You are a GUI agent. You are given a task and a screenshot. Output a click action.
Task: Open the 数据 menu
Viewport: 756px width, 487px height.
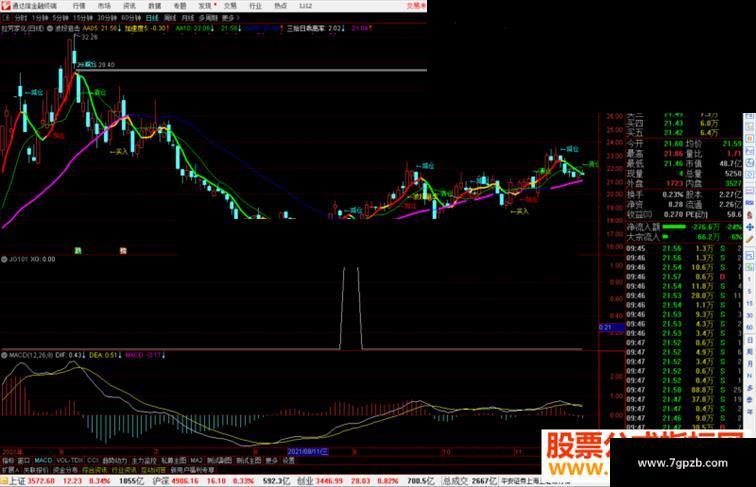pos(154,6)
